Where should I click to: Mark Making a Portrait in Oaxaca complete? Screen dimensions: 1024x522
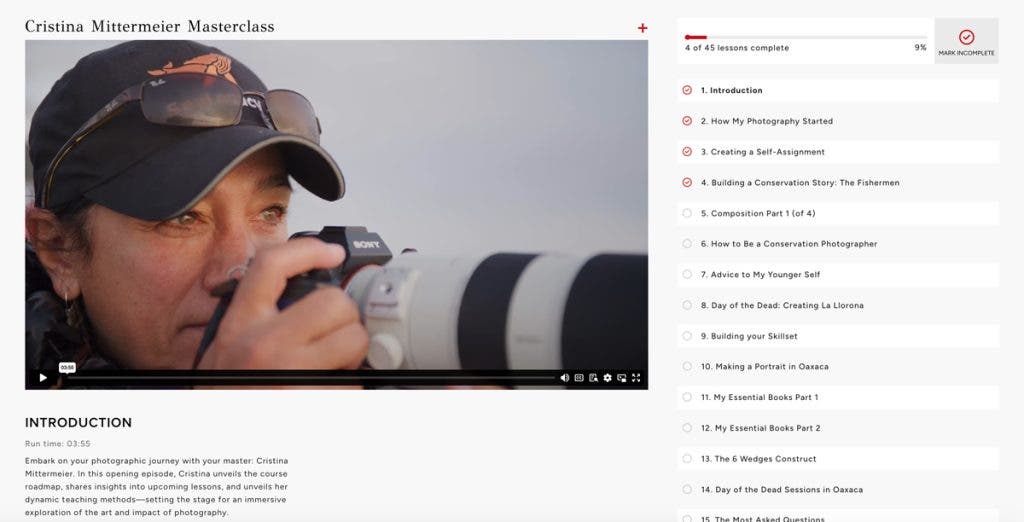click(x=687, y=367)
